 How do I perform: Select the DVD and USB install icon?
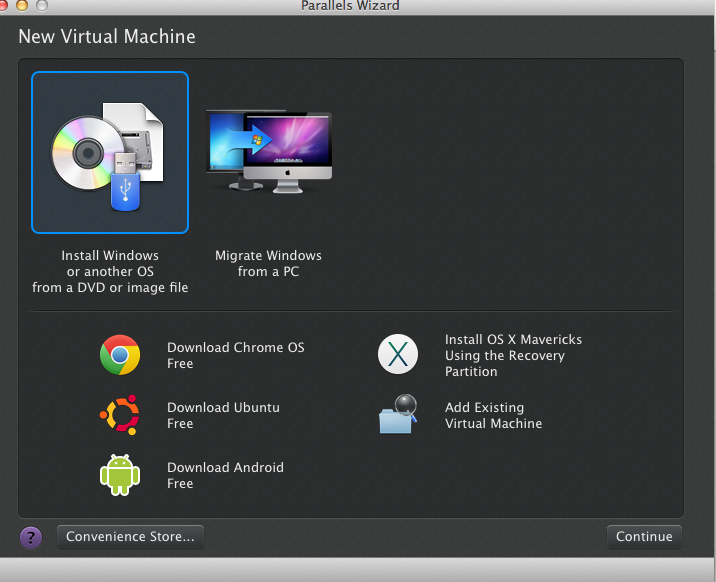click(x=109, y=152)
